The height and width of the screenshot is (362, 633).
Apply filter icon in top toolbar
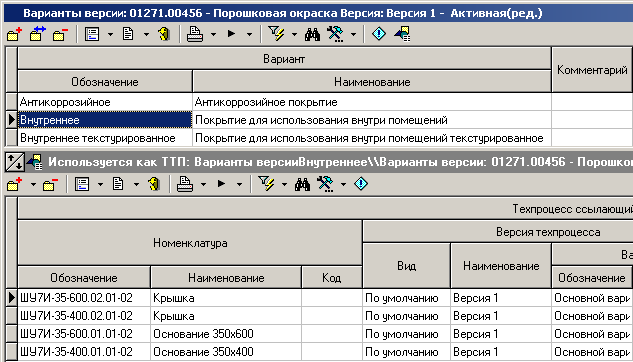(x=276, y=34)
